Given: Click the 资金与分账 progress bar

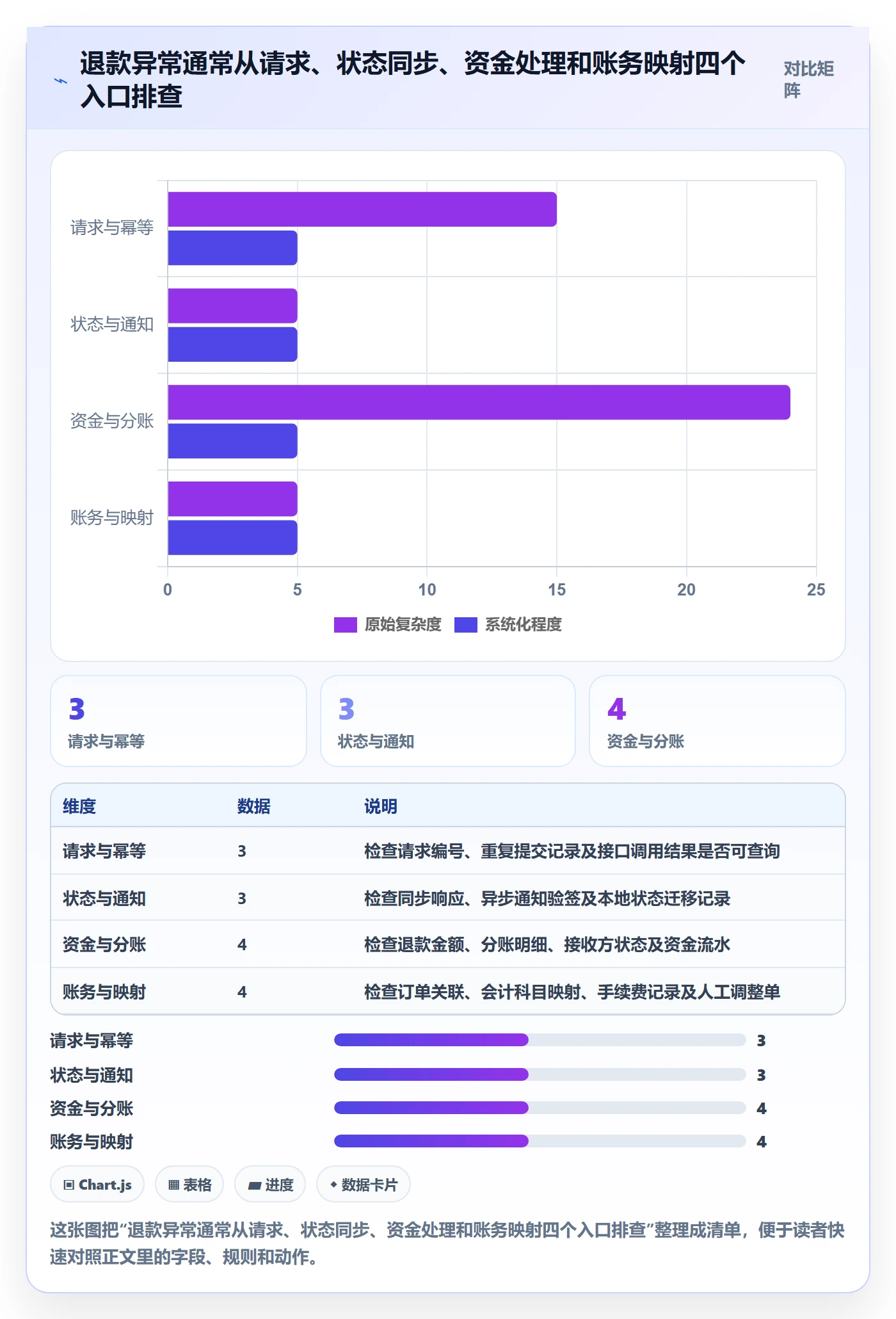Looking at the screenshot, I should click(x=540, y=1107).
